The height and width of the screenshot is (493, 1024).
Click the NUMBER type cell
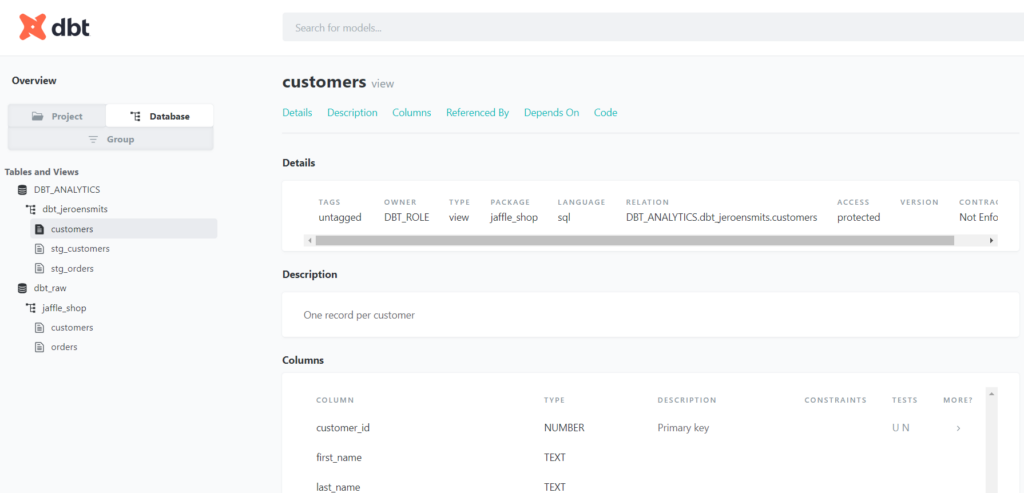coord(564,428)
